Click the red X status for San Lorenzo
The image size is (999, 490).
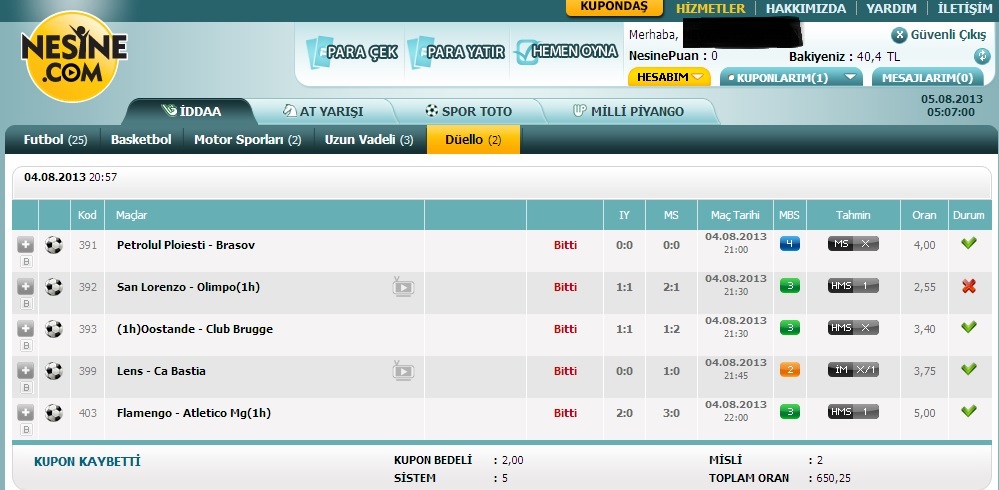(969, 287)
